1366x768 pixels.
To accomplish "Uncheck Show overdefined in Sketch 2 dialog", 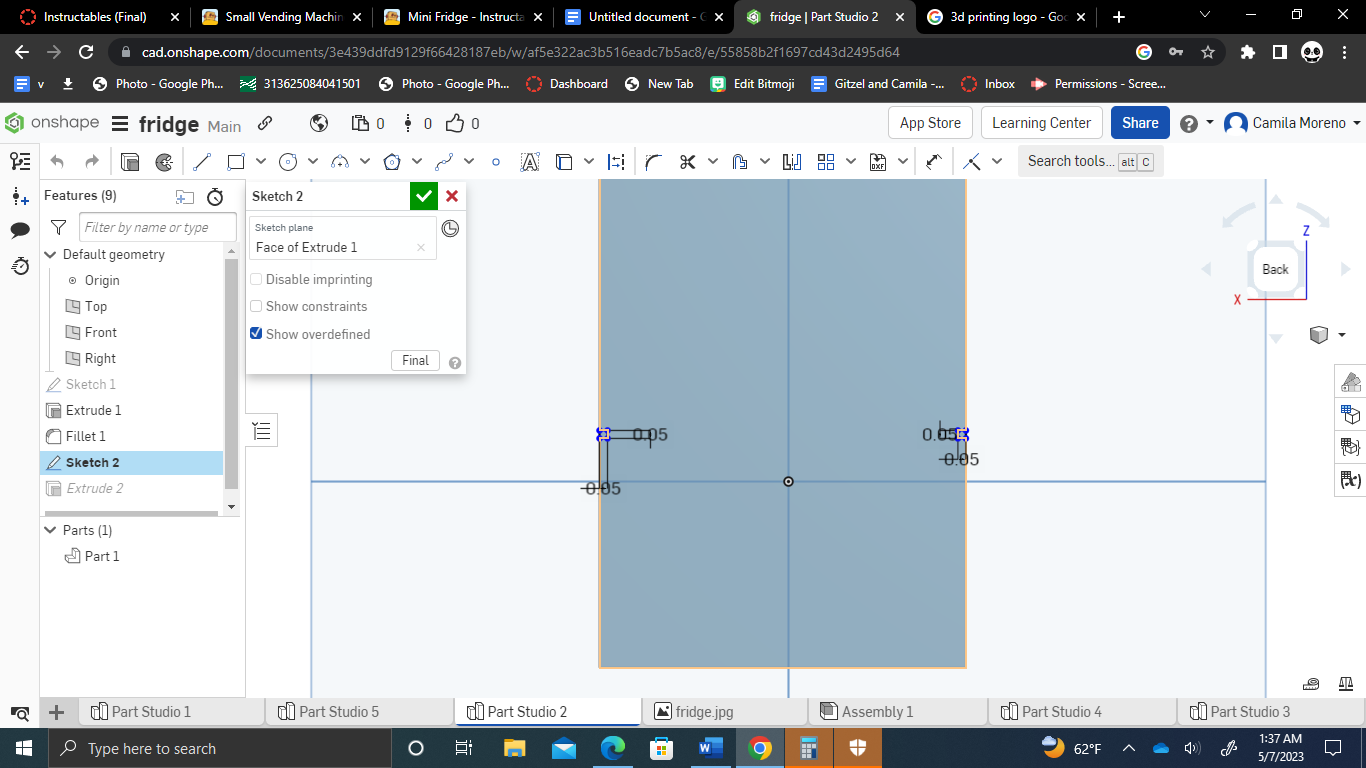I will tap(256, 333).
